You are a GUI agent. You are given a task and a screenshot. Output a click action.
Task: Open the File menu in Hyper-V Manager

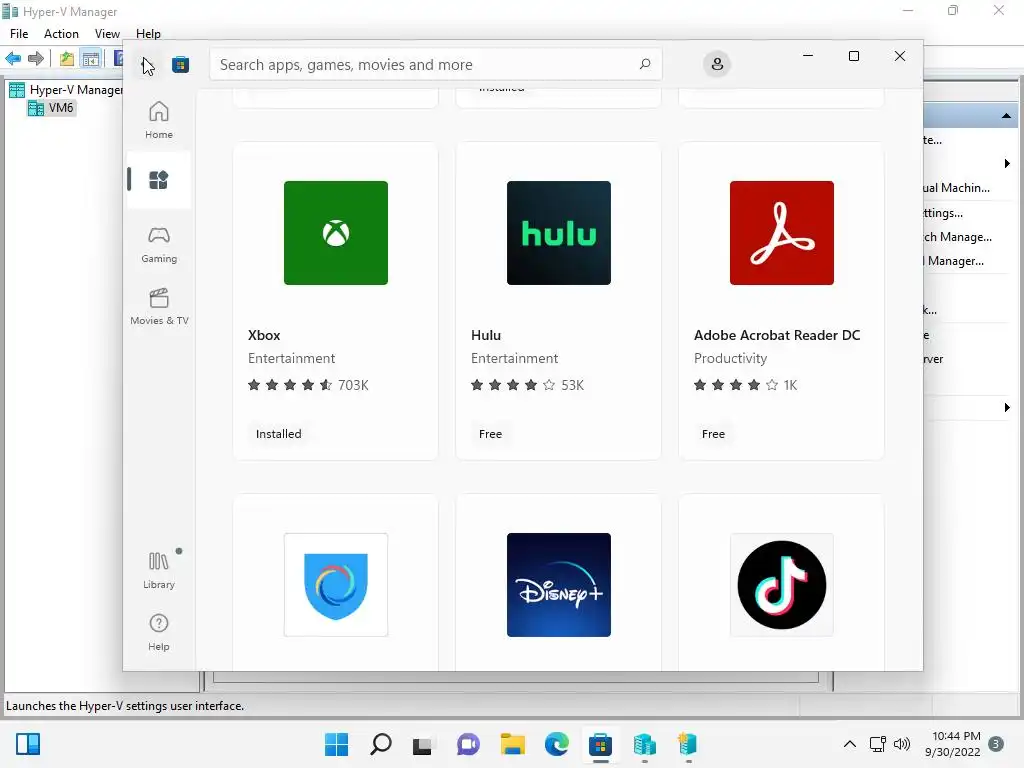pos(19,33)
